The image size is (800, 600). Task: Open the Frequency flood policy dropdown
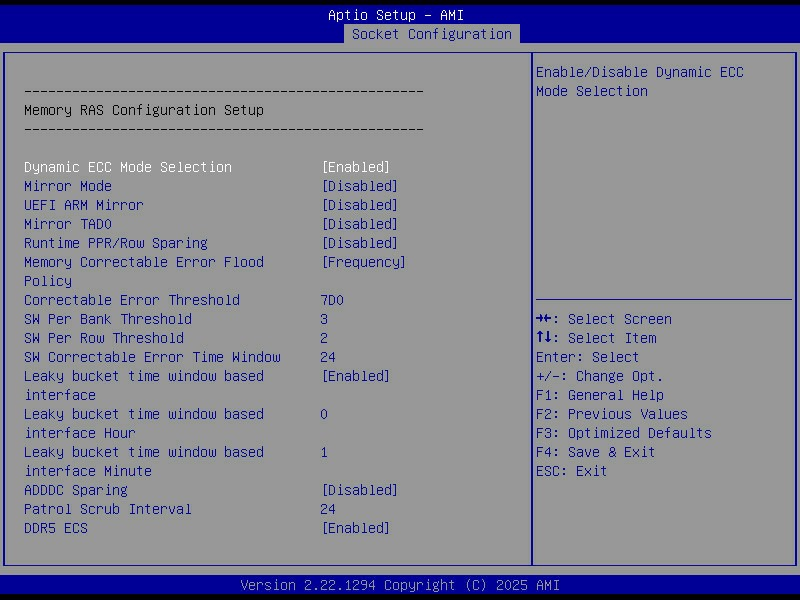363,262
